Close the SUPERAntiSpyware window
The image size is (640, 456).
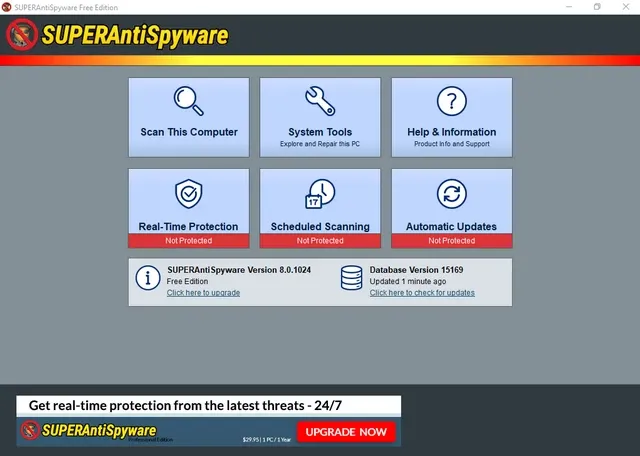pos(626,7)
